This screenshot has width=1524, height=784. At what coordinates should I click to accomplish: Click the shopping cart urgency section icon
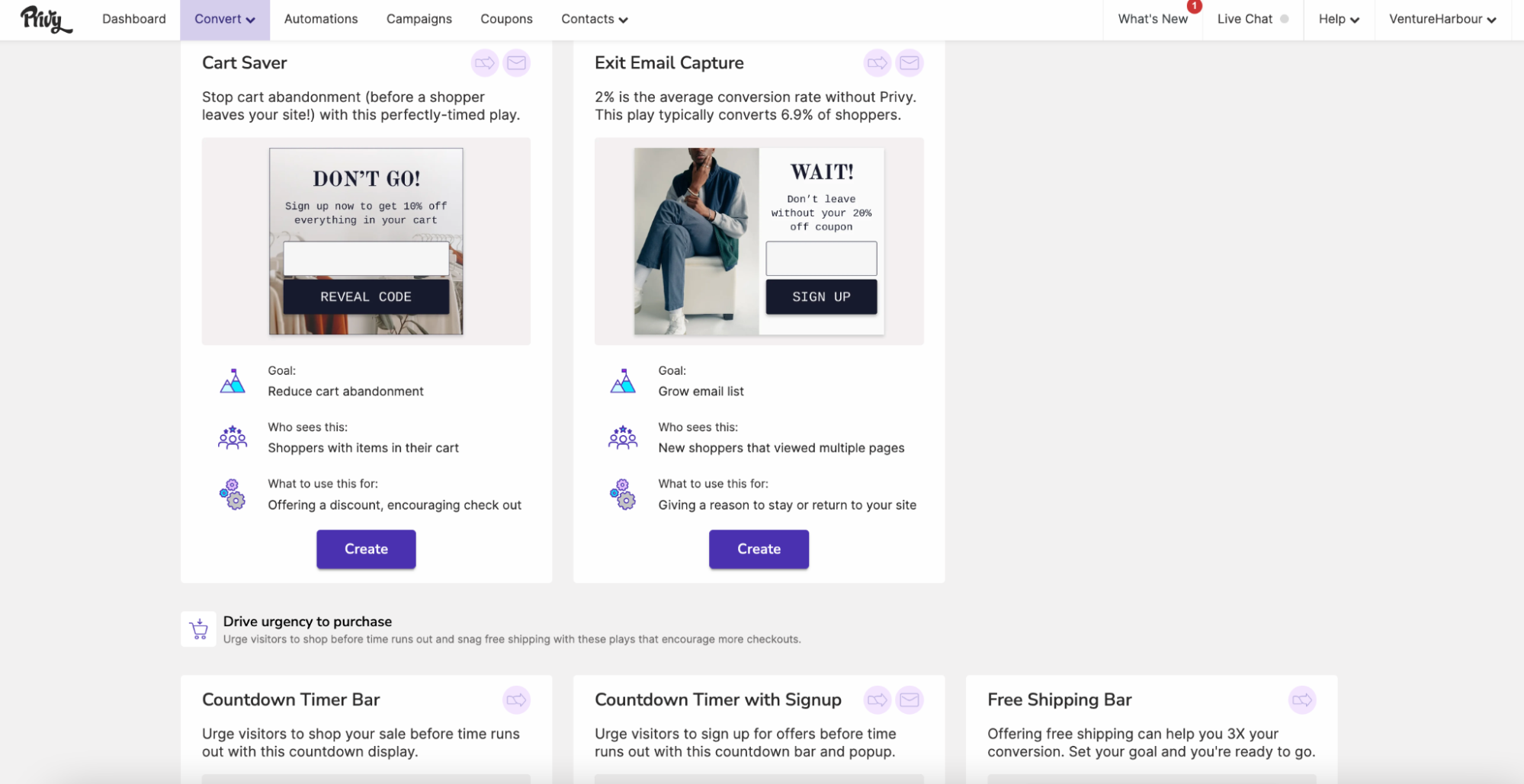[199, 629]
